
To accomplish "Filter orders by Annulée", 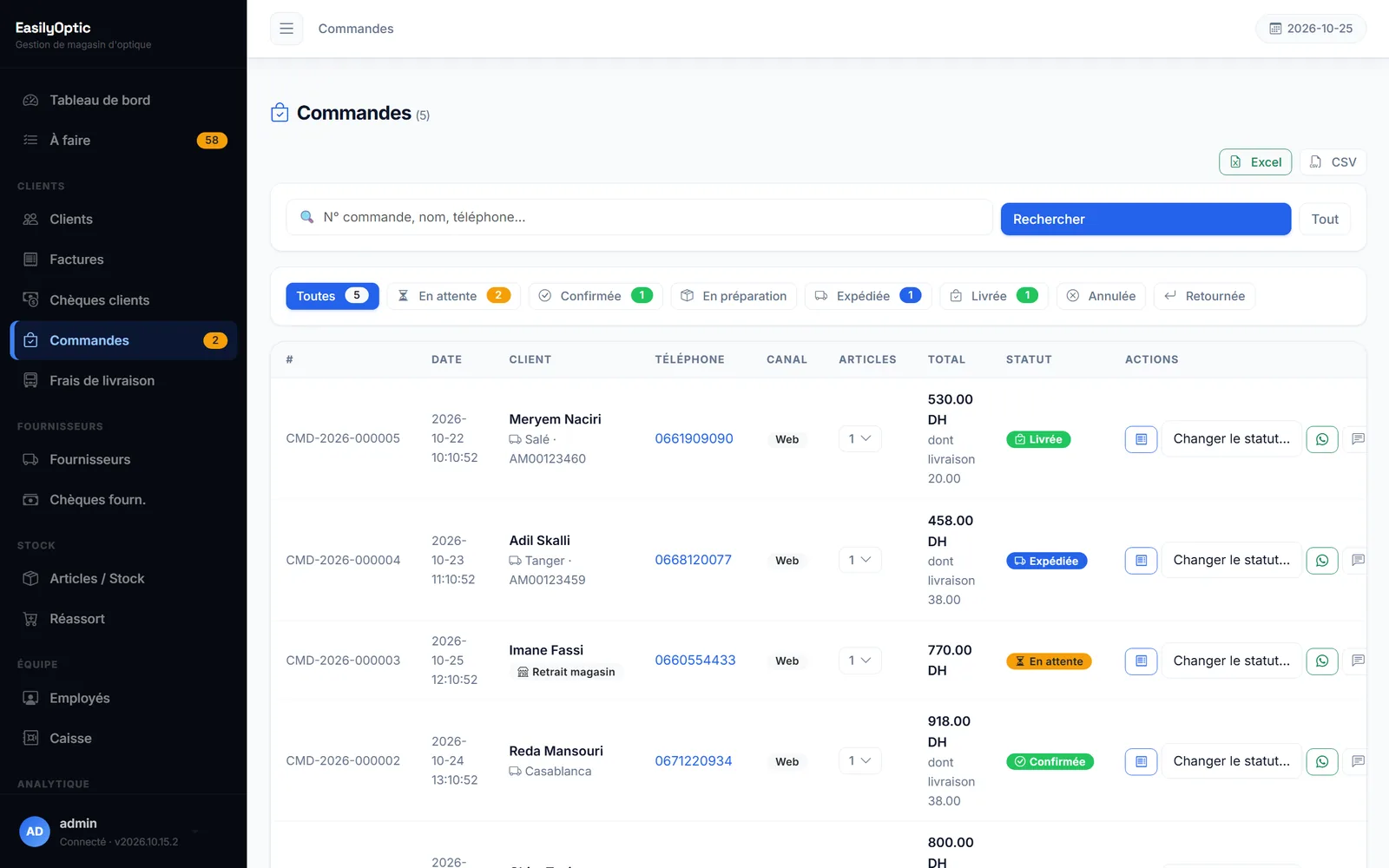I will point(1101,296).
